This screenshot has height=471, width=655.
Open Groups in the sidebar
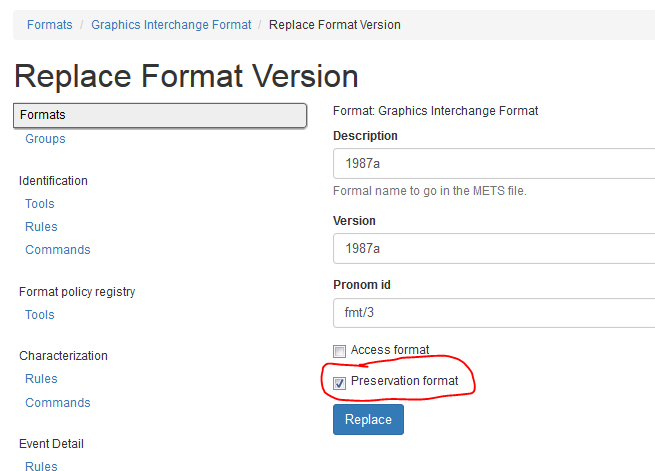[x=45, y=139]
